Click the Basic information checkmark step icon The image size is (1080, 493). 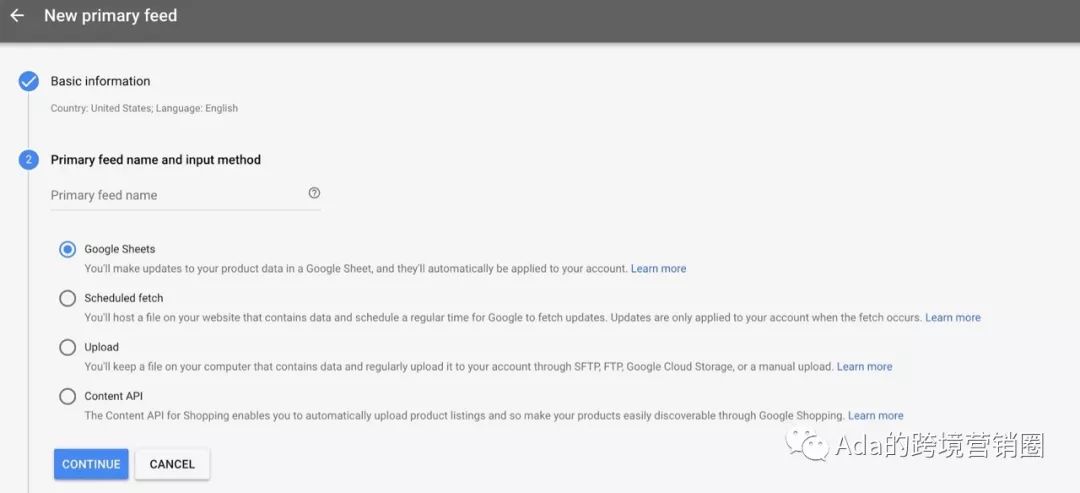(x=29, y=81)
